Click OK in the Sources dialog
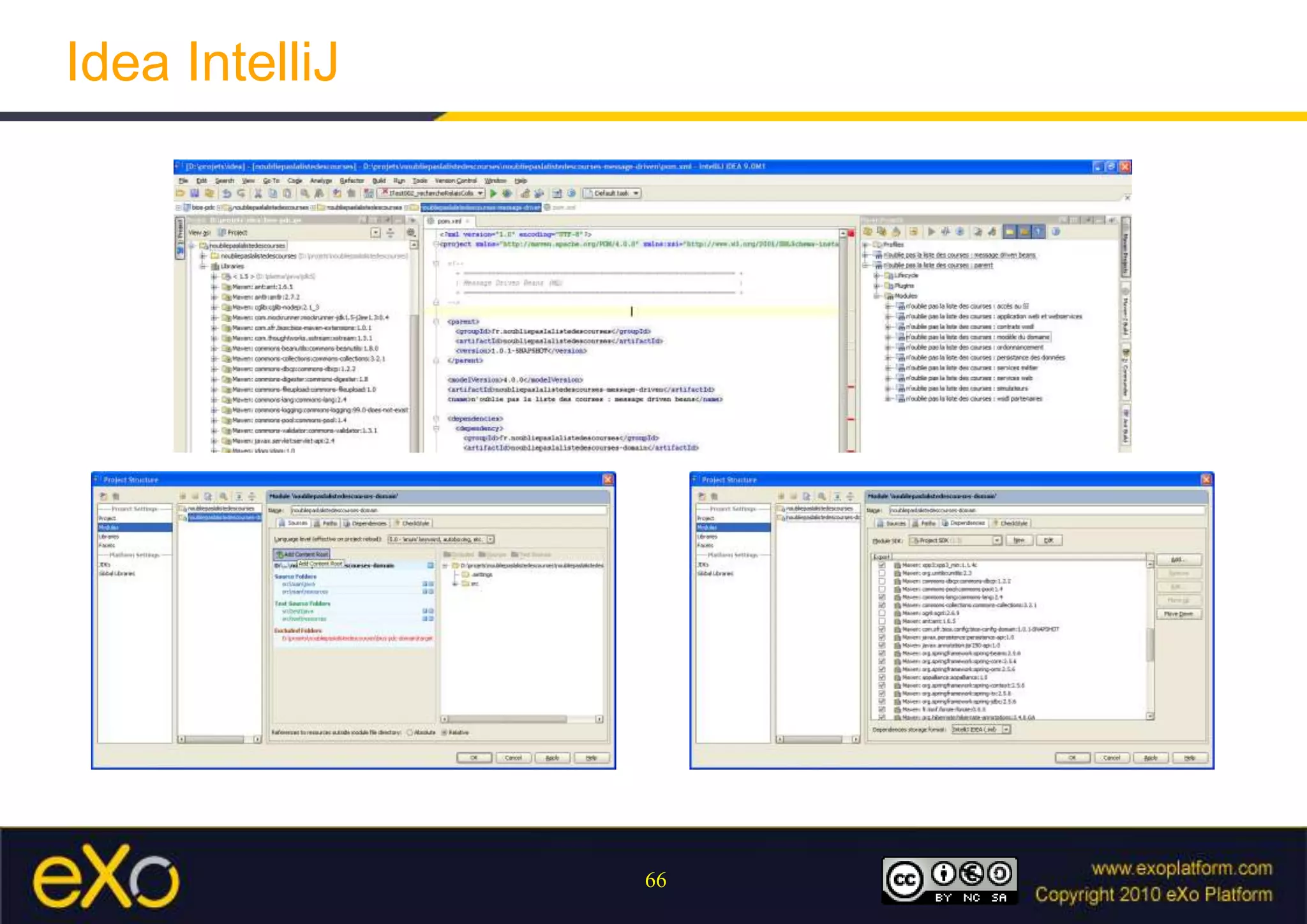The width and height of the screenshot is (1307, 924). [474, 758]
